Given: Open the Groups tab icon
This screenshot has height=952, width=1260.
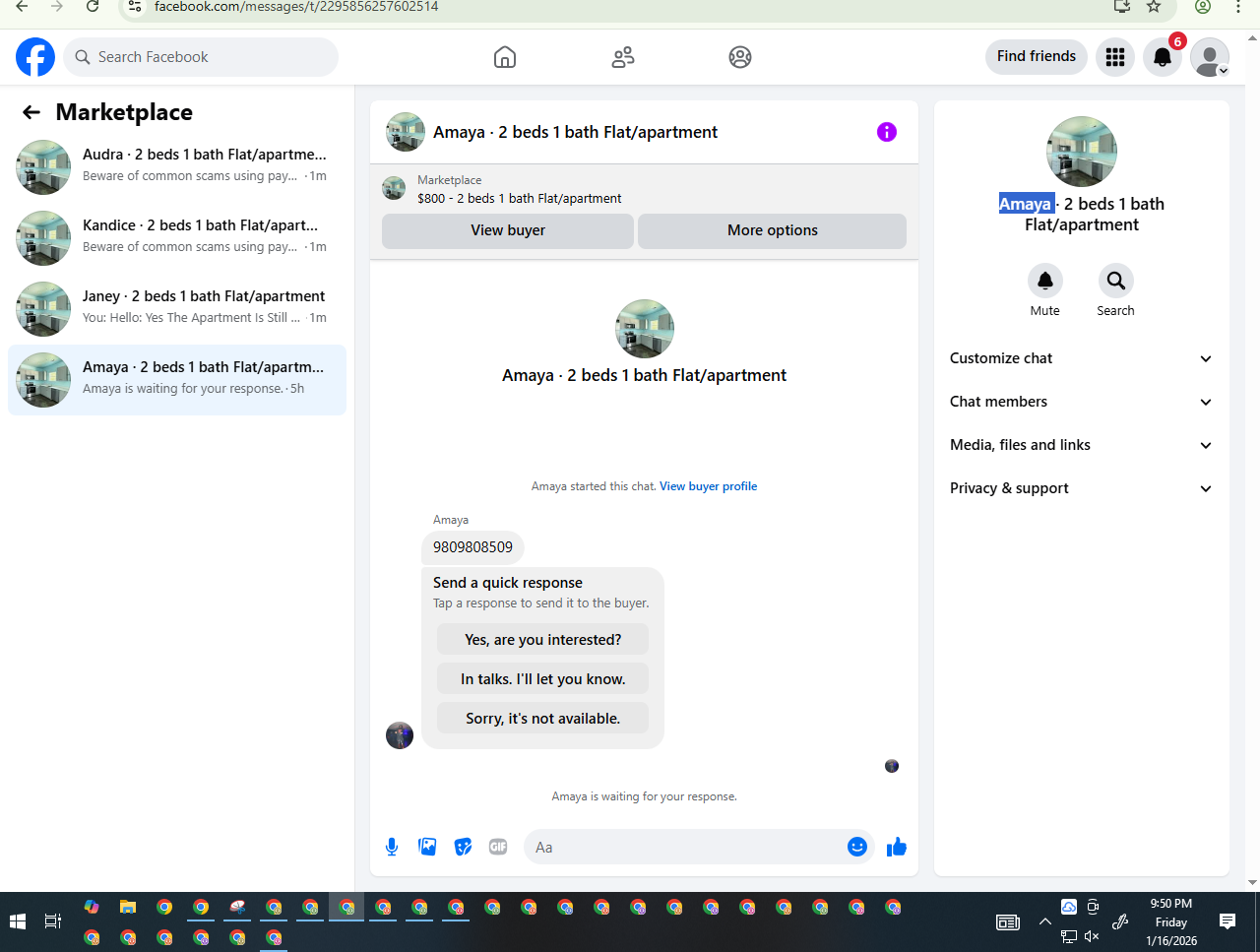Looking at the screenshot, I should pos(740,57).
